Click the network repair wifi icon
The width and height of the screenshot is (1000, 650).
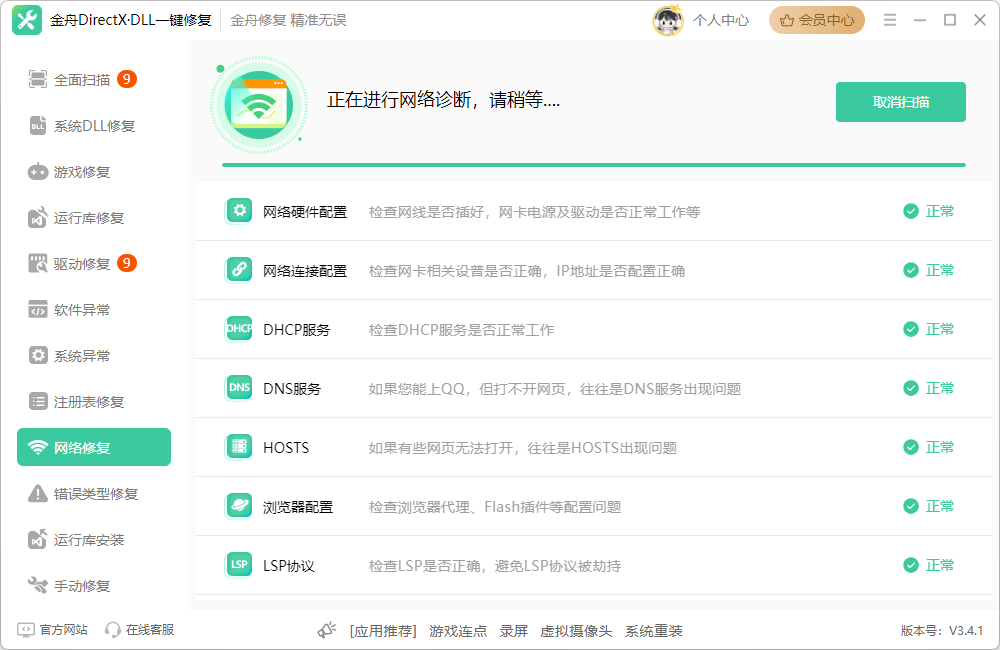(38, 447)
